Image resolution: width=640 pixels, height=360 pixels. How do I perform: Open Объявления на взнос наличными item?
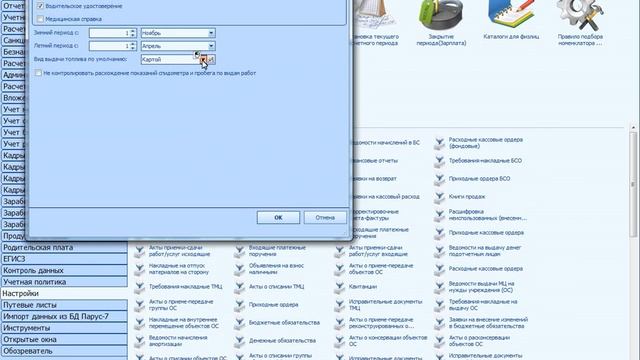pos(269,269)
